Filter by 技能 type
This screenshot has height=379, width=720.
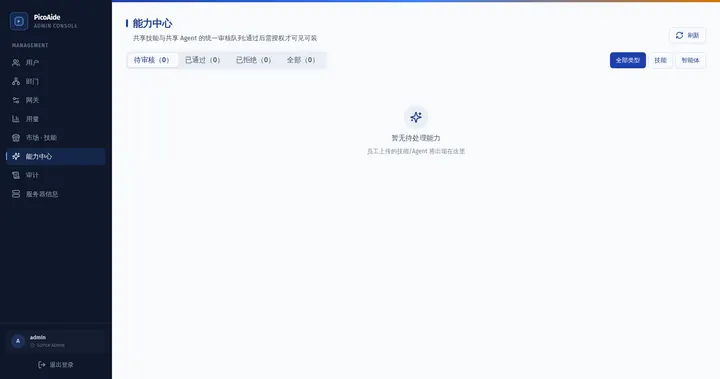coord(660,60)
